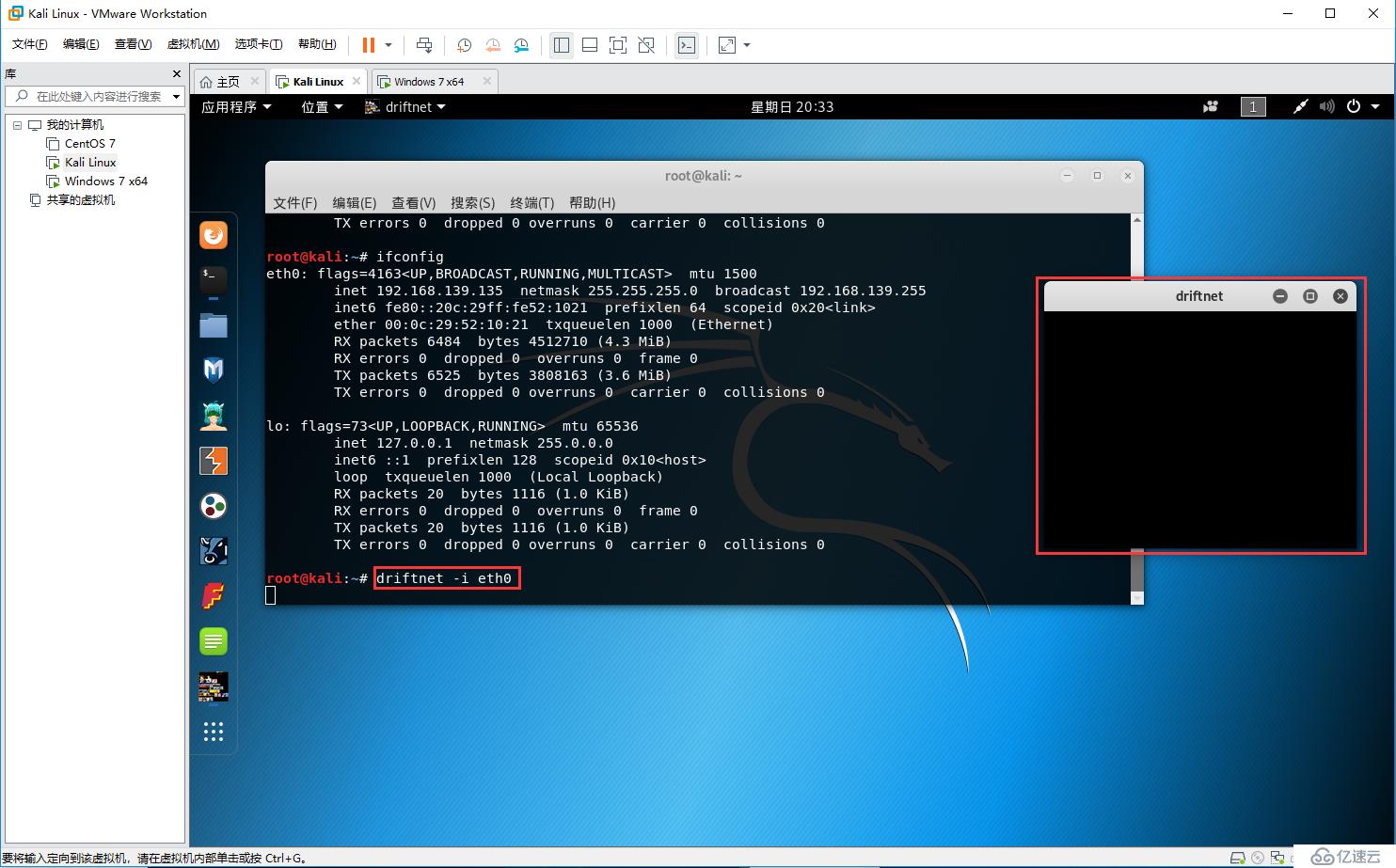Pause the virtual machine from the VMware toolbar
Screen dimensions: 1396x868
(x=369, y=44)
